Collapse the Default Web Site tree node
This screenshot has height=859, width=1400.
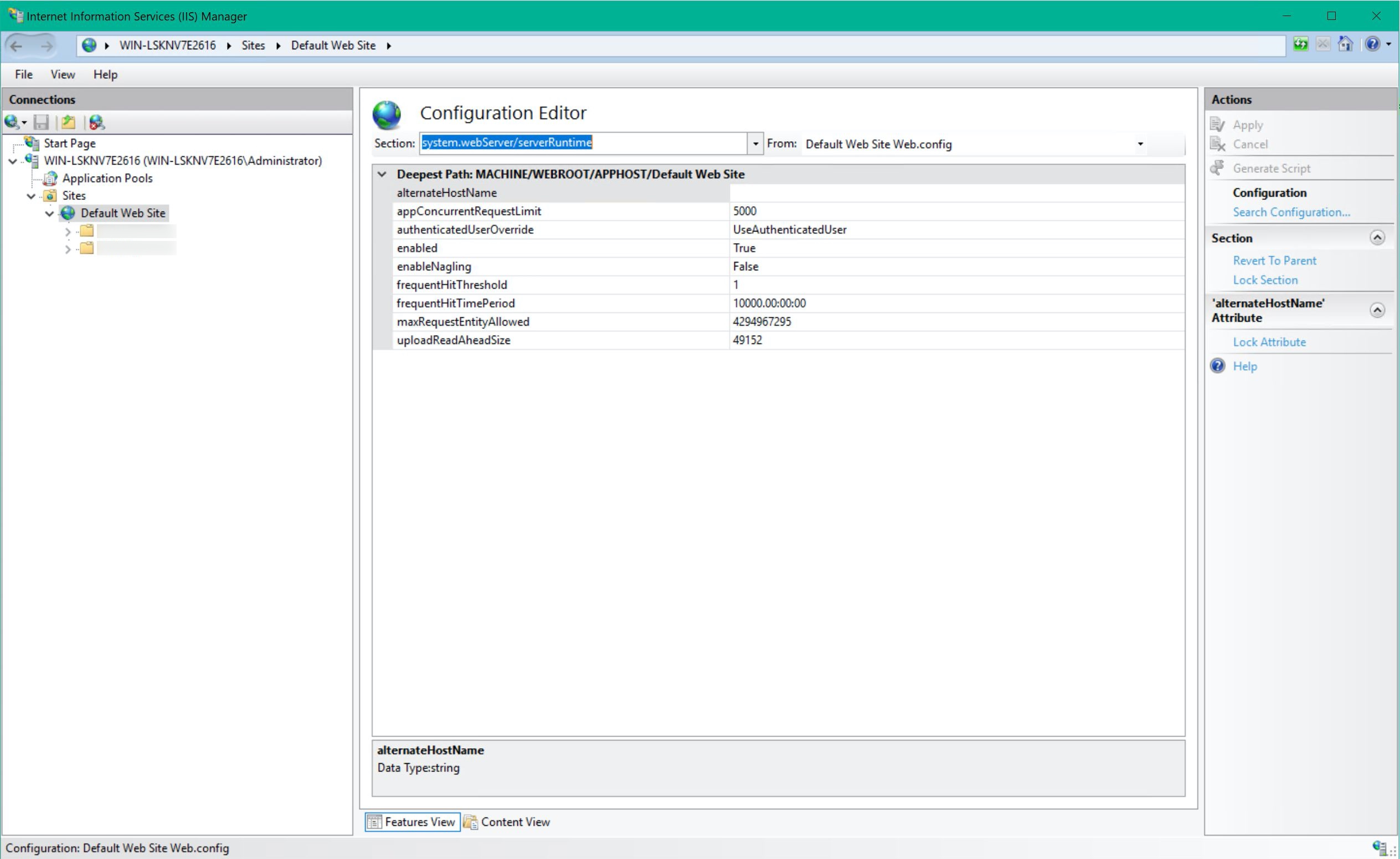[x=49, y=214]
